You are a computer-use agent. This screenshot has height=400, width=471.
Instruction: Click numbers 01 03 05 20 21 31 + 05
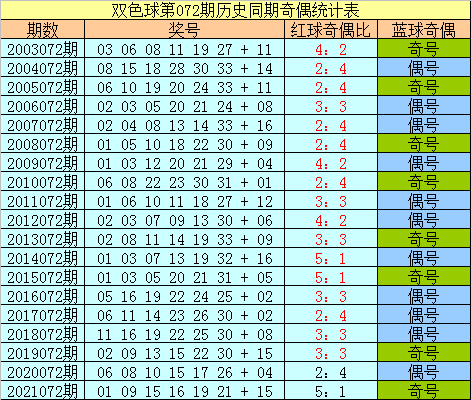point(184,278)
